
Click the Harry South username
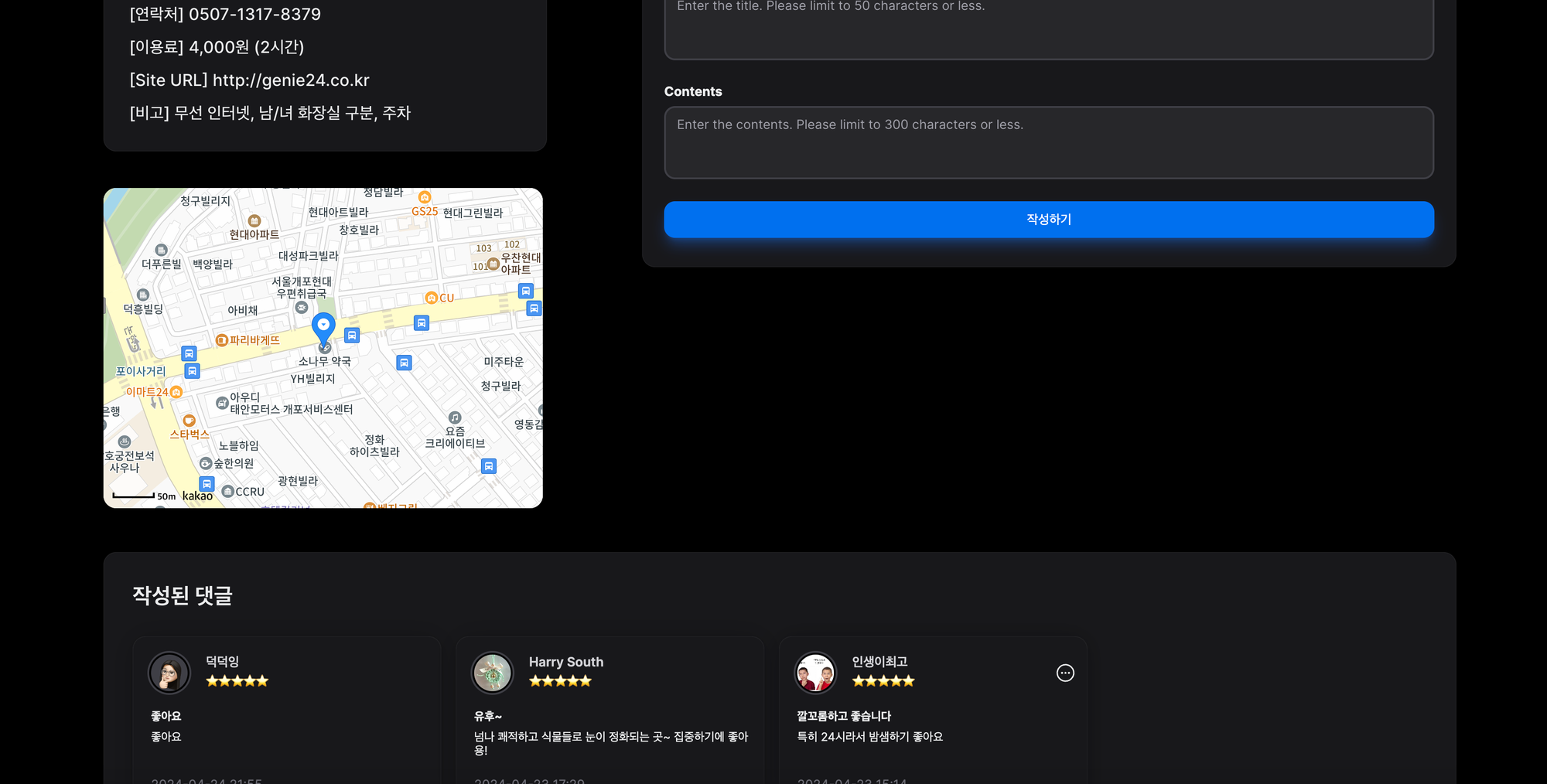566,662
